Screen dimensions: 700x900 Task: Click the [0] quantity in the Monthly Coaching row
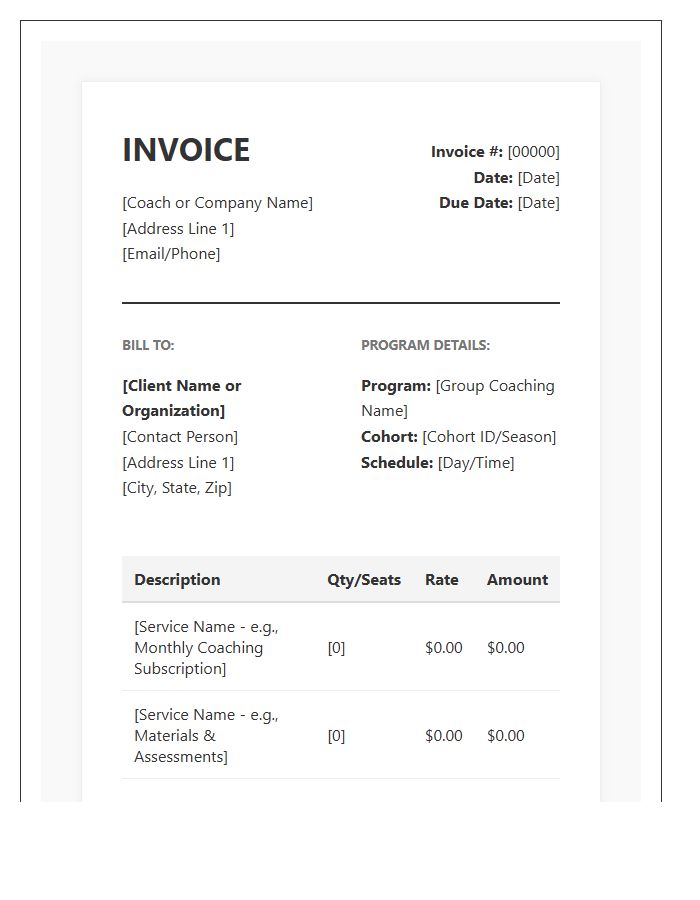336,647
